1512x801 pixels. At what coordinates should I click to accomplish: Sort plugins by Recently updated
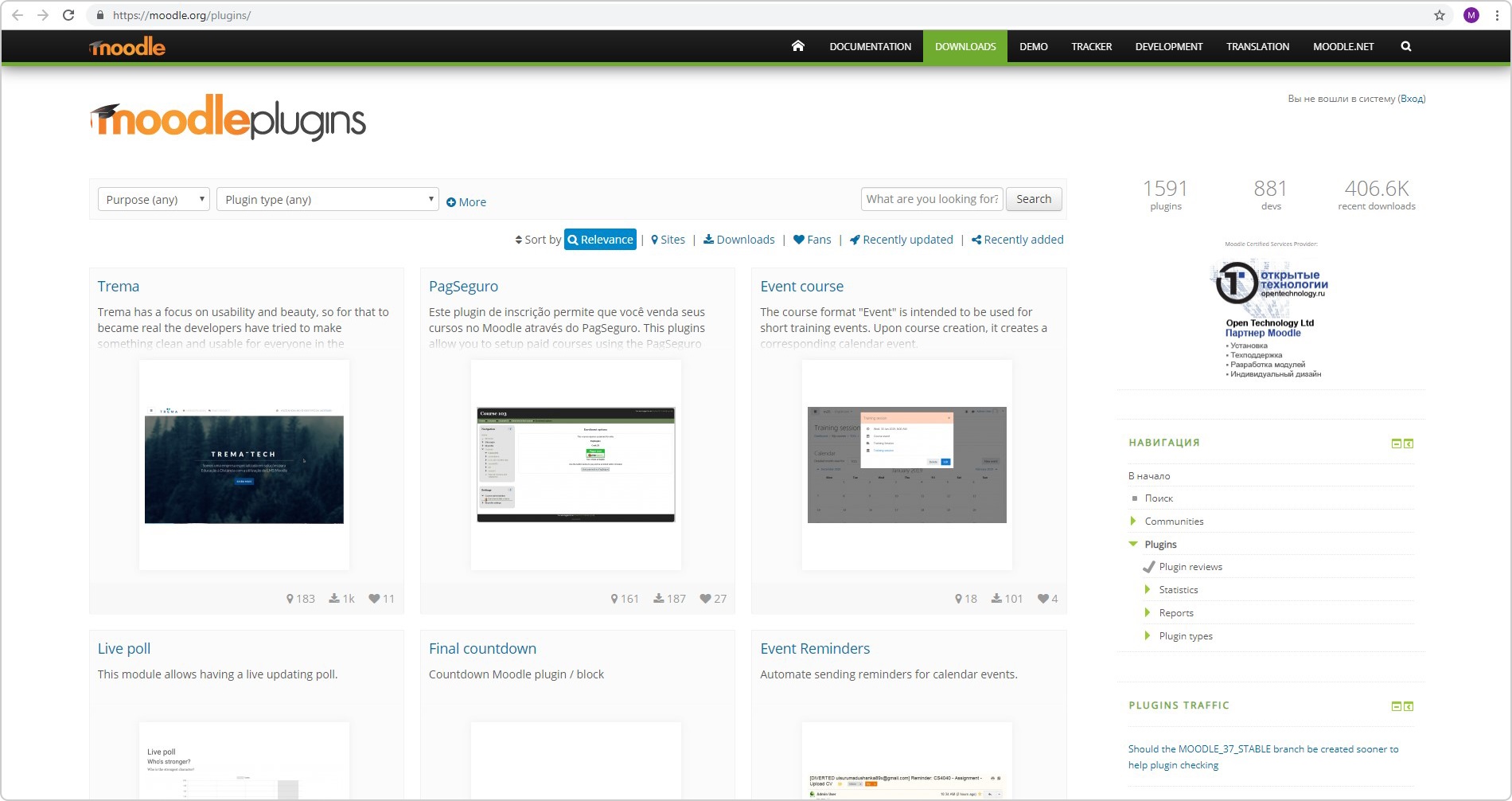[901, 240]
